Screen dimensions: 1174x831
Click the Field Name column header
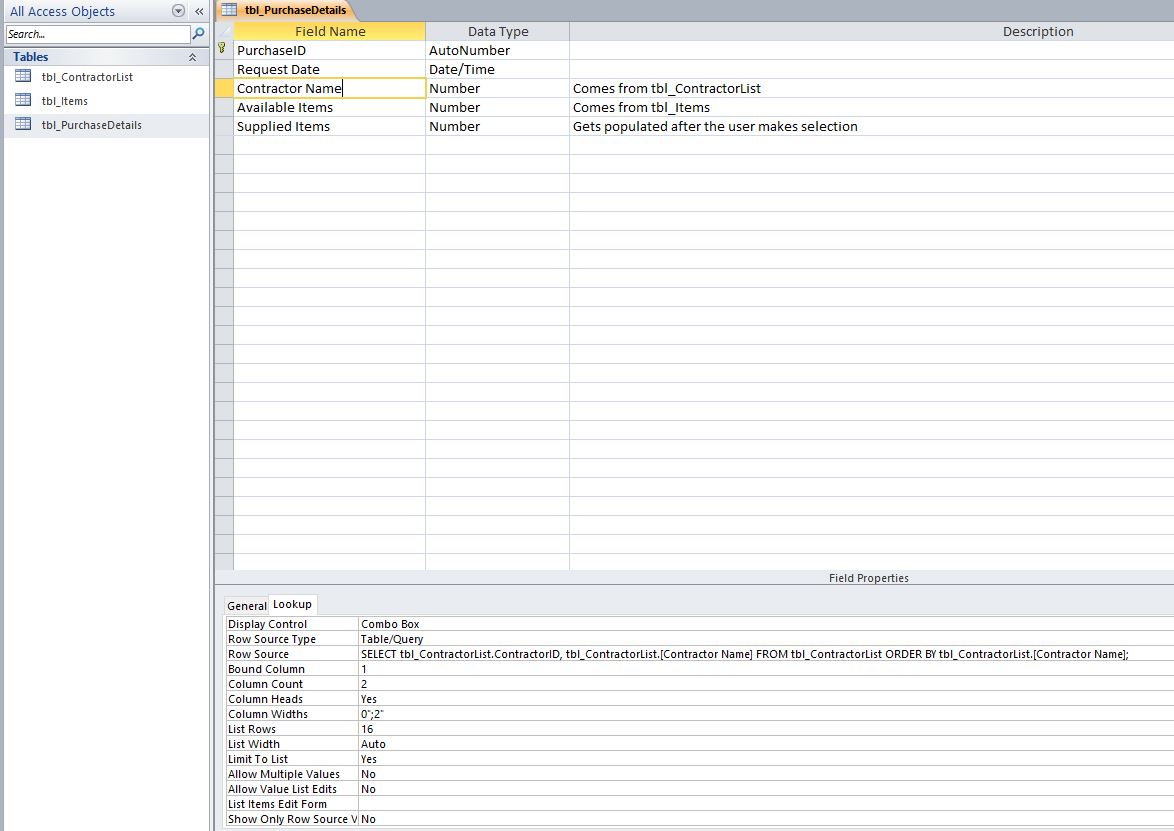point(329,31)
